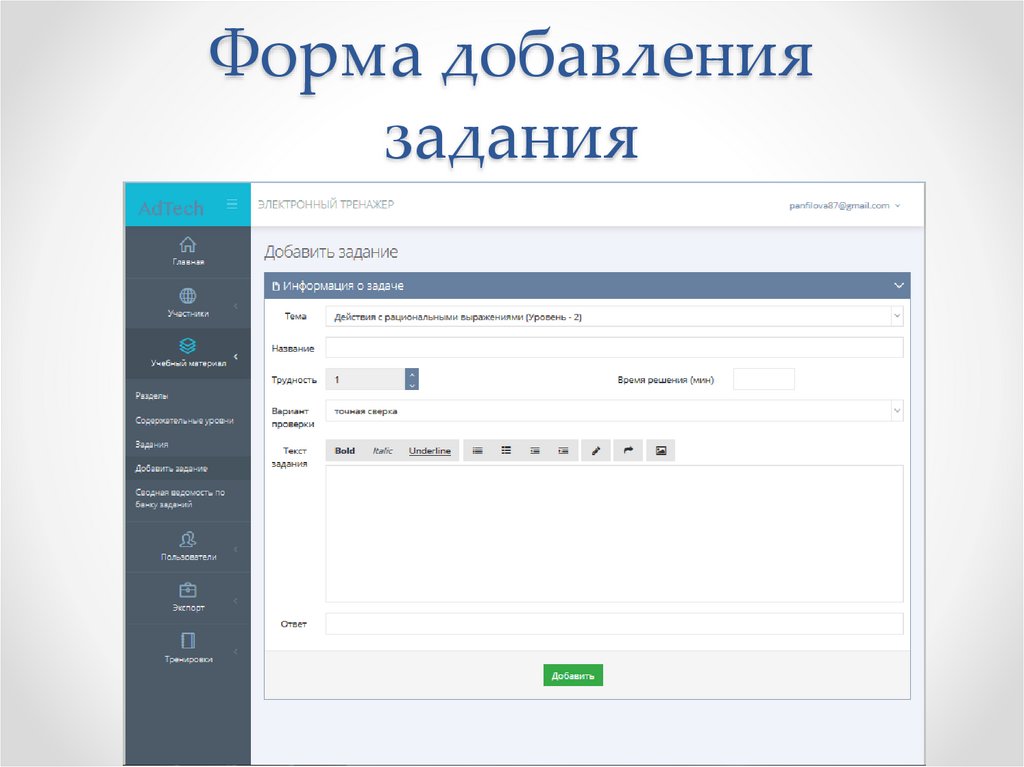
Task: Open the Главная home section
Action: 187,251
